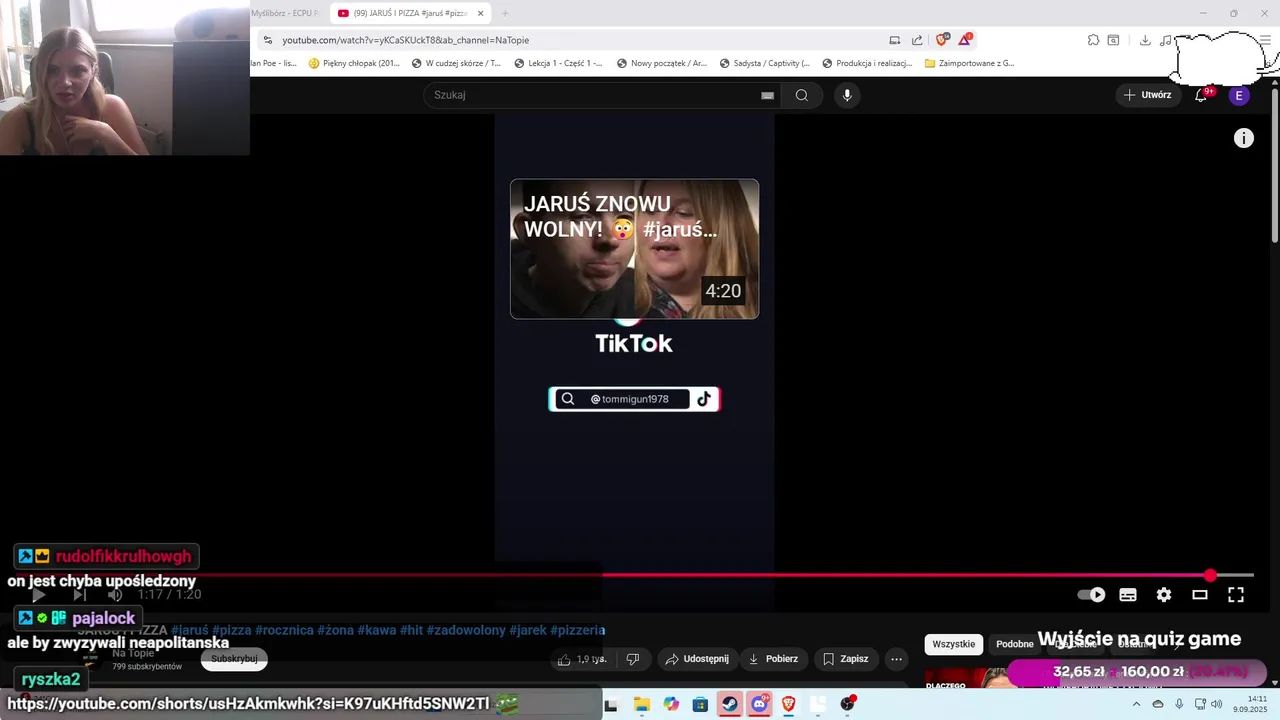Enter fullscreen video mode

click(1236, 594)
